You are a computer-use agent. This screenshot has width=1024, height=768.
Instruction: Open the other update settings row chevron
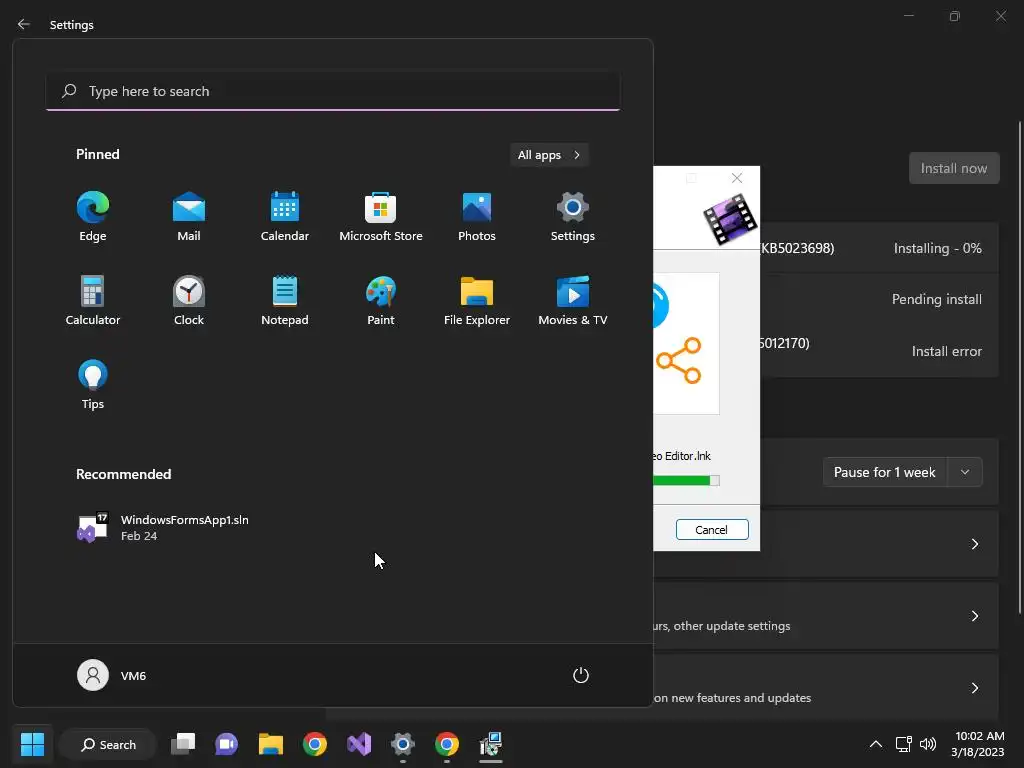tap(974, 616)
